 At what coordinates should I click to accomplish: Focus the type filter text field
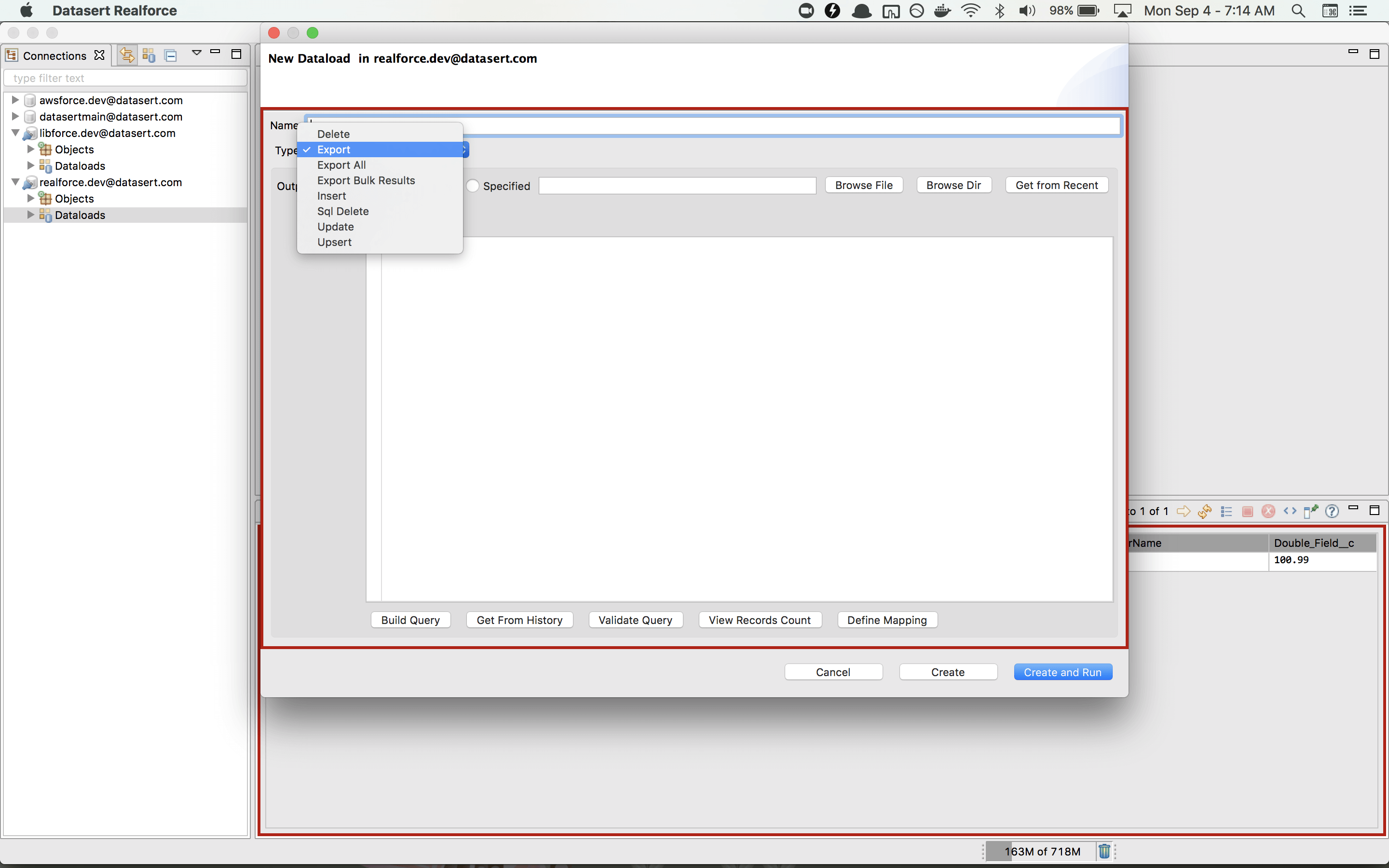pos(125,78)
